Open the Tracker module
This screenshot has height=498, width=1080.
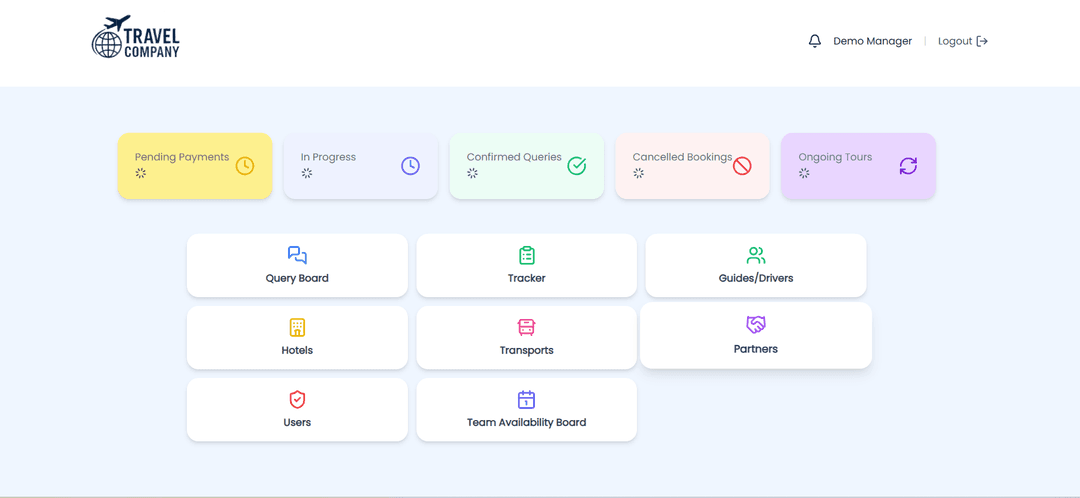[x=526, y=266]
